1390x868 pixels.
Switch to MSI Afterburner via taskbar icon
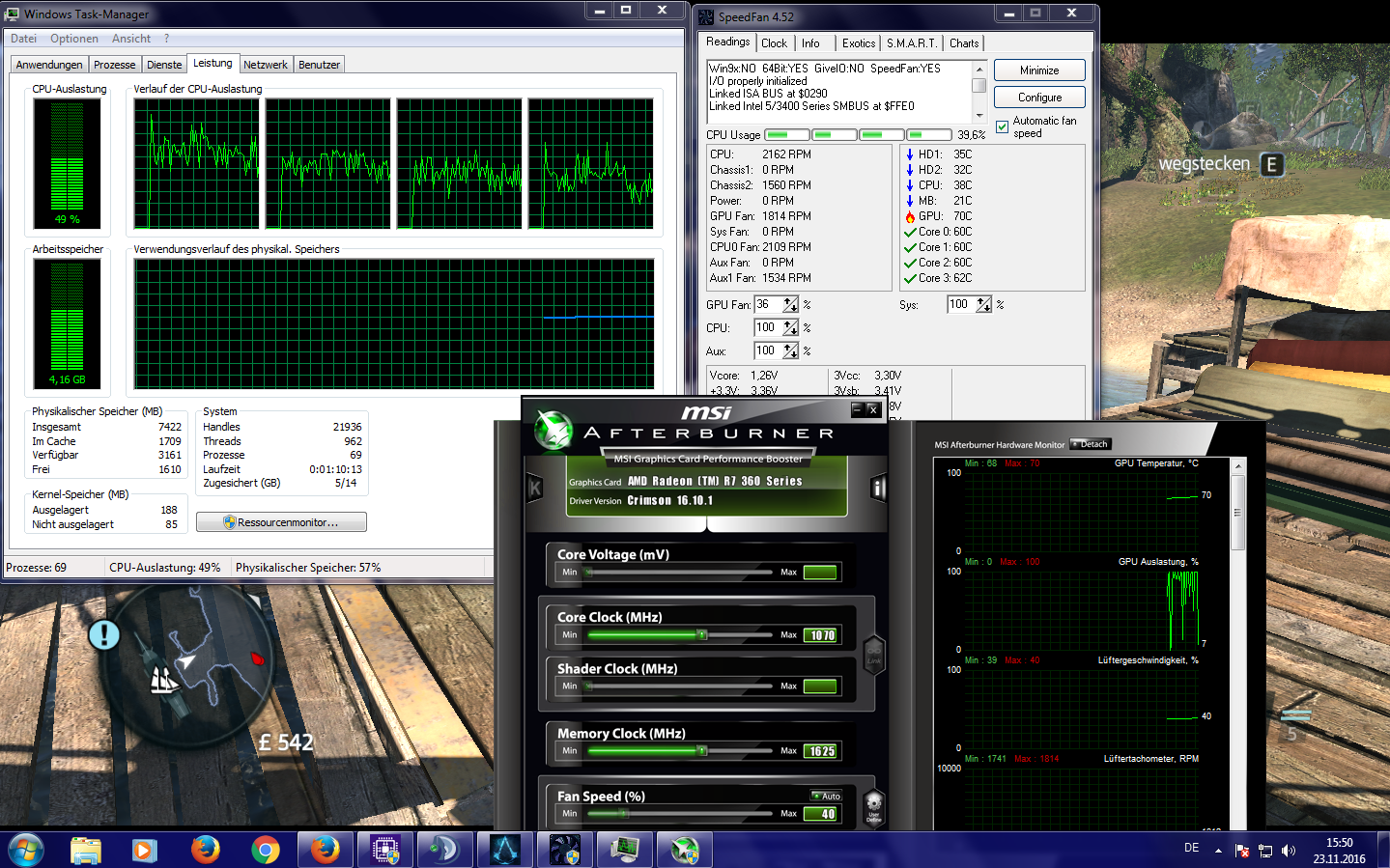coord(685,850)
